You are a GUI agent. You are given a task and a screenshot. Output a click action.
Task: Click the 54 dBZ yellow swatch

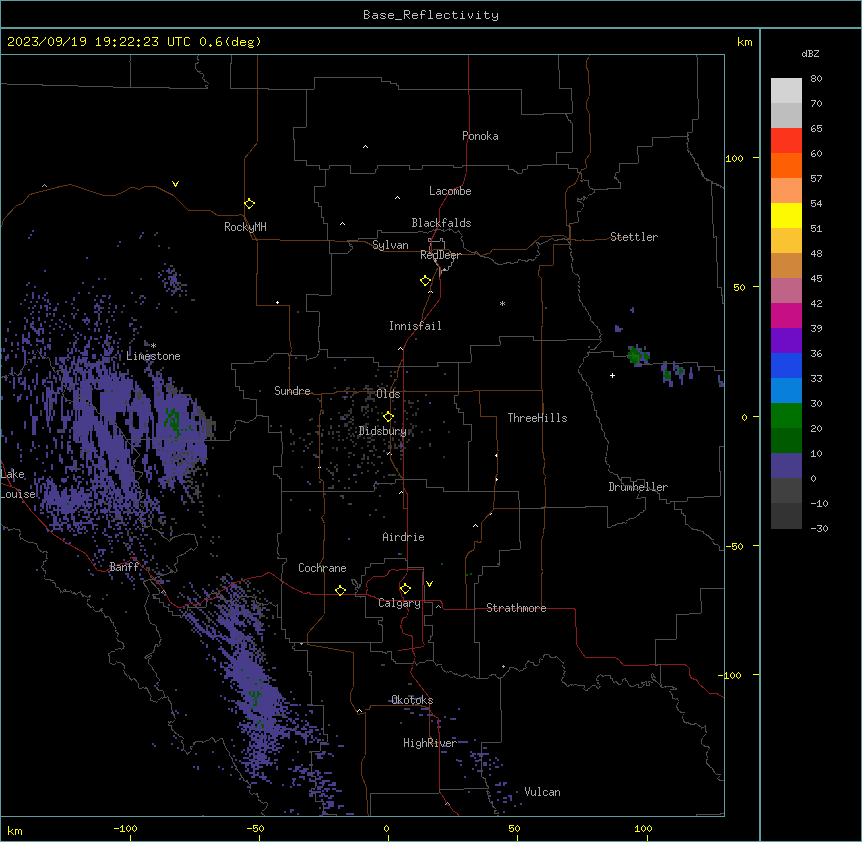click(786, 215)
